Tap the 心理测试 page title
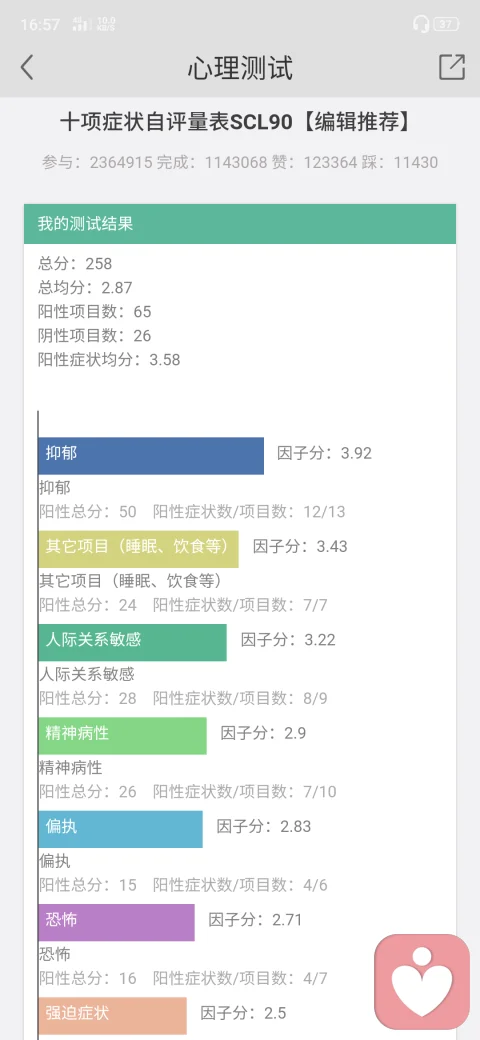Viewport: 480px width, 1040px height. [x=240, y=68]
